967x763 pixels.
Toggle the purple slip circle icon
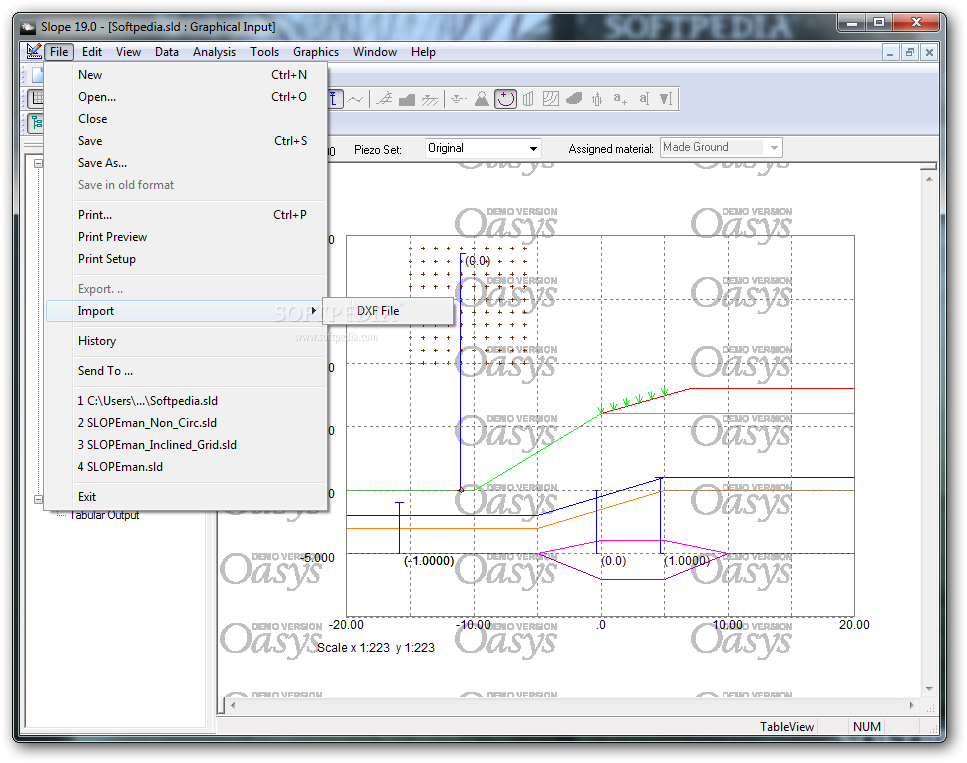(505, 99)
